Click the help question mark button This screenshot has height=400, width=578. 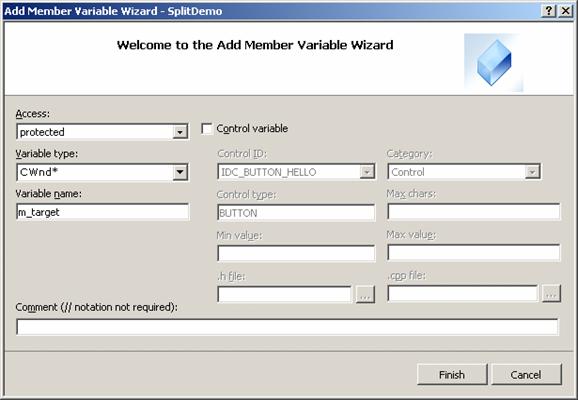[549, 11]
